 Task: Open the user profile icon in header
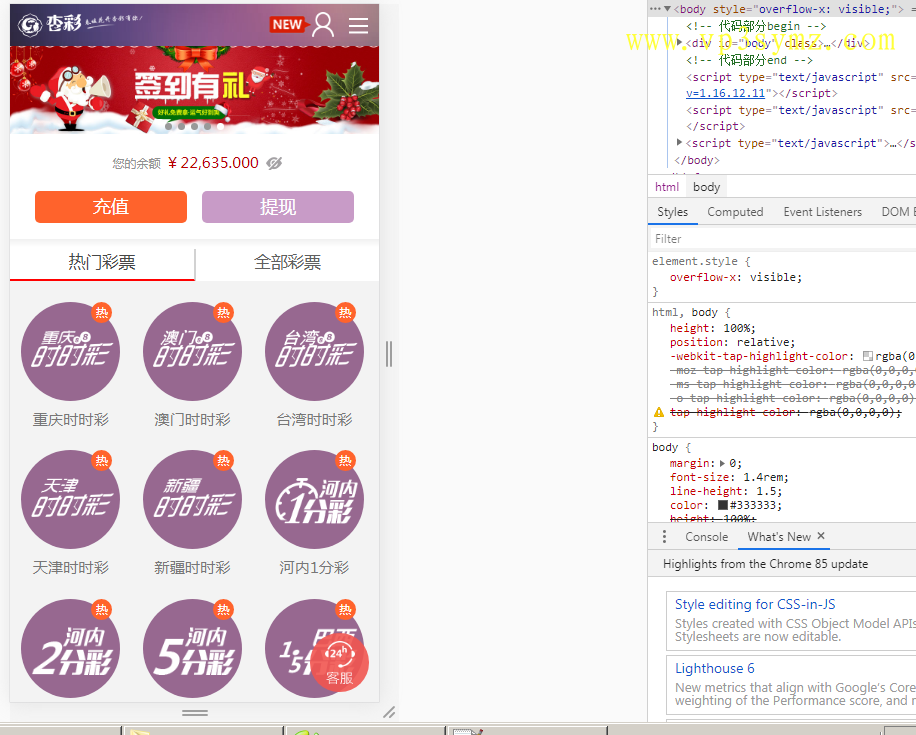point(323,25)
